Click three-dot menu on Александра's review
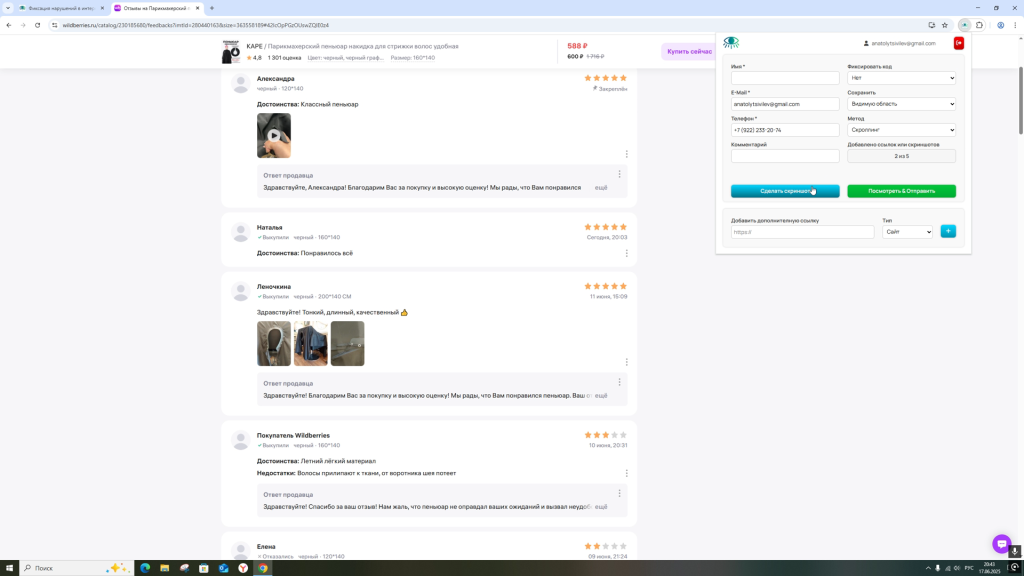Image resolution: width=1024 pixels, height=576 pixels. [x=627, y=154]
